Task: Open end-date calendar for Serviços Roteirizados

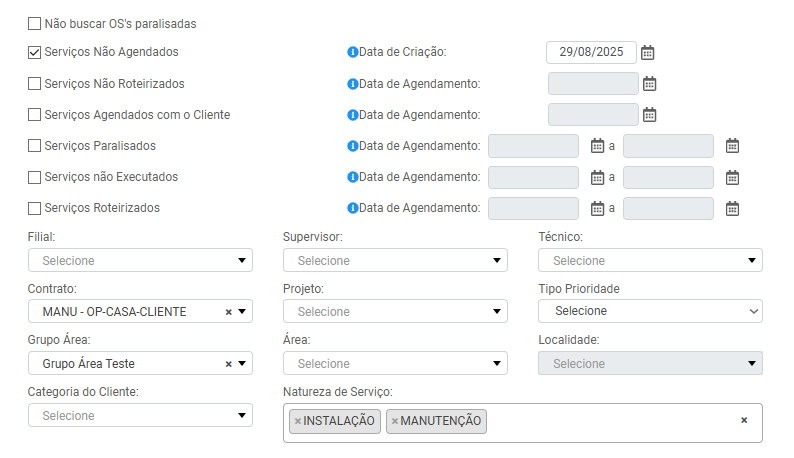Action: pos(732,209)
